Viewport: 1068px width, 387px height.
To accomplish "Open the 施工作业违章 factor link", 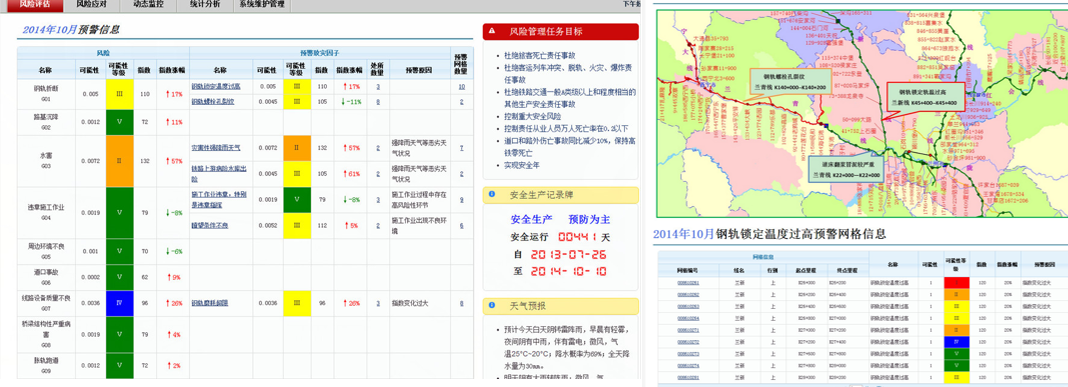I will (x=219, y=200).
